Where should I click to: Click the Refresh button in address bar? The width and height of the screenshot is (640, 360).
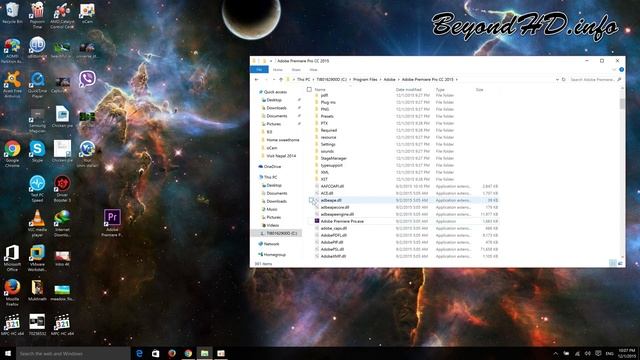pyautogui.click(x=564, y=80)
